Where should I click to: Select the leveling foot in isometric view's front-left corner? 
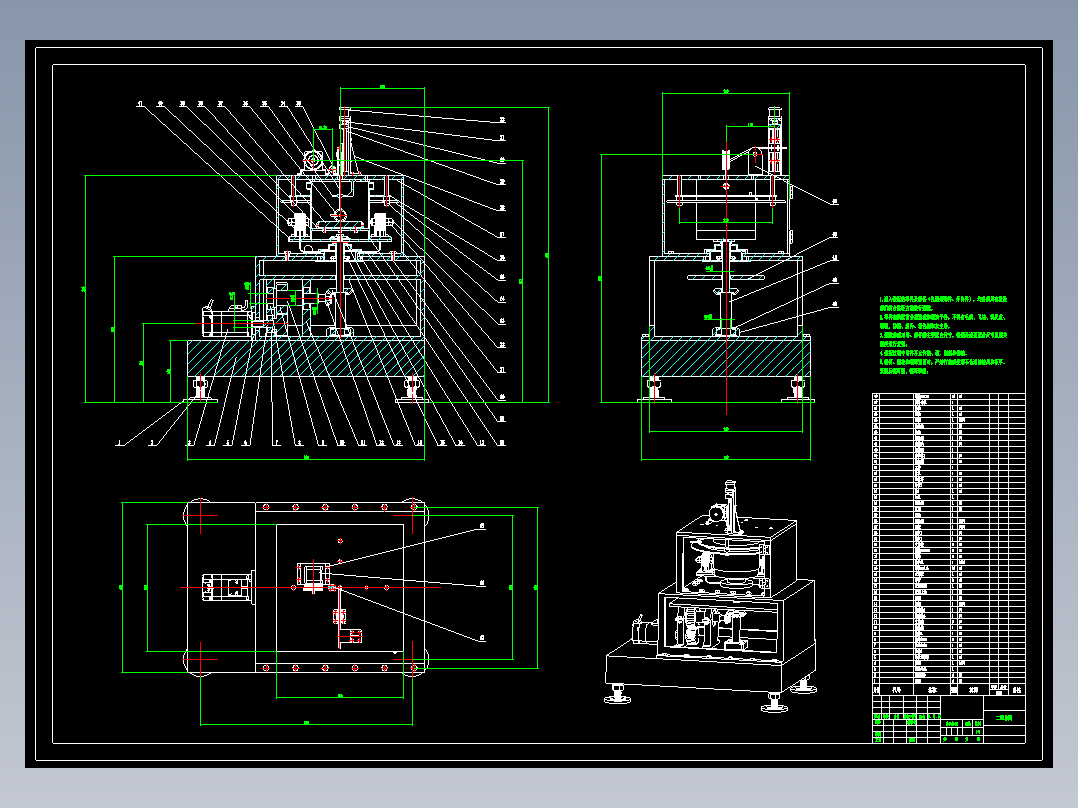tap(617, 693)
